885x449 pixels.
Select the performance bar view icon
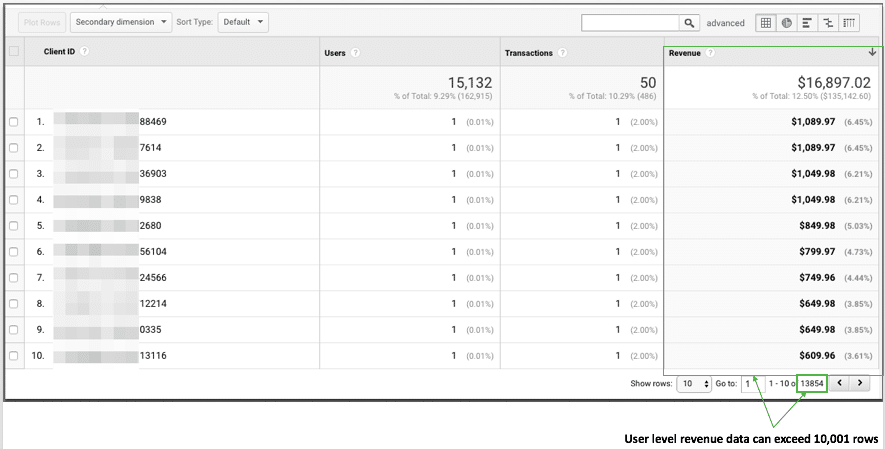click(x=807, y=22)
